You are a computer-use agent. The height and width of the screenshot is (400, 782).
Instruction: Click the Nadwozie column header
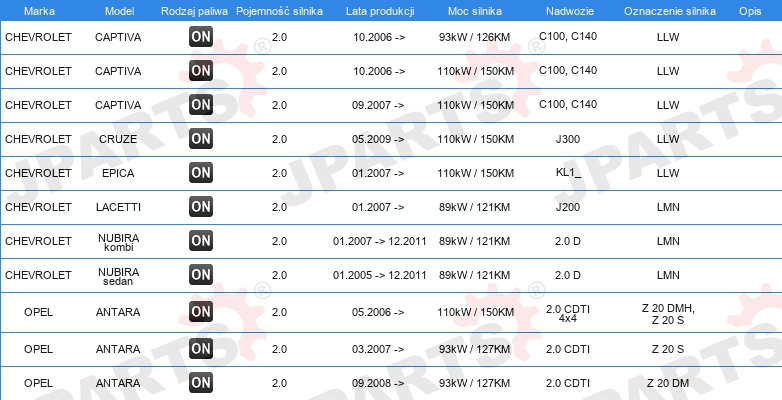coord(570,11)
